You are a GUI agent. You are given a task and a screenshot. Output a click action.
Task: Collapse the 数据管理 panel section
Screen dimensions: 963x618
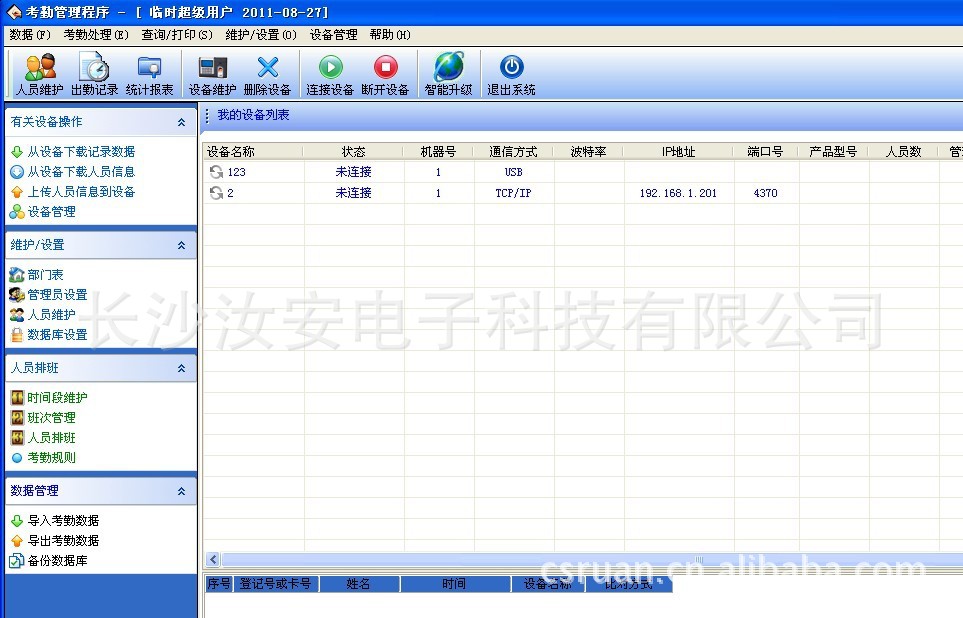(181, 491)
